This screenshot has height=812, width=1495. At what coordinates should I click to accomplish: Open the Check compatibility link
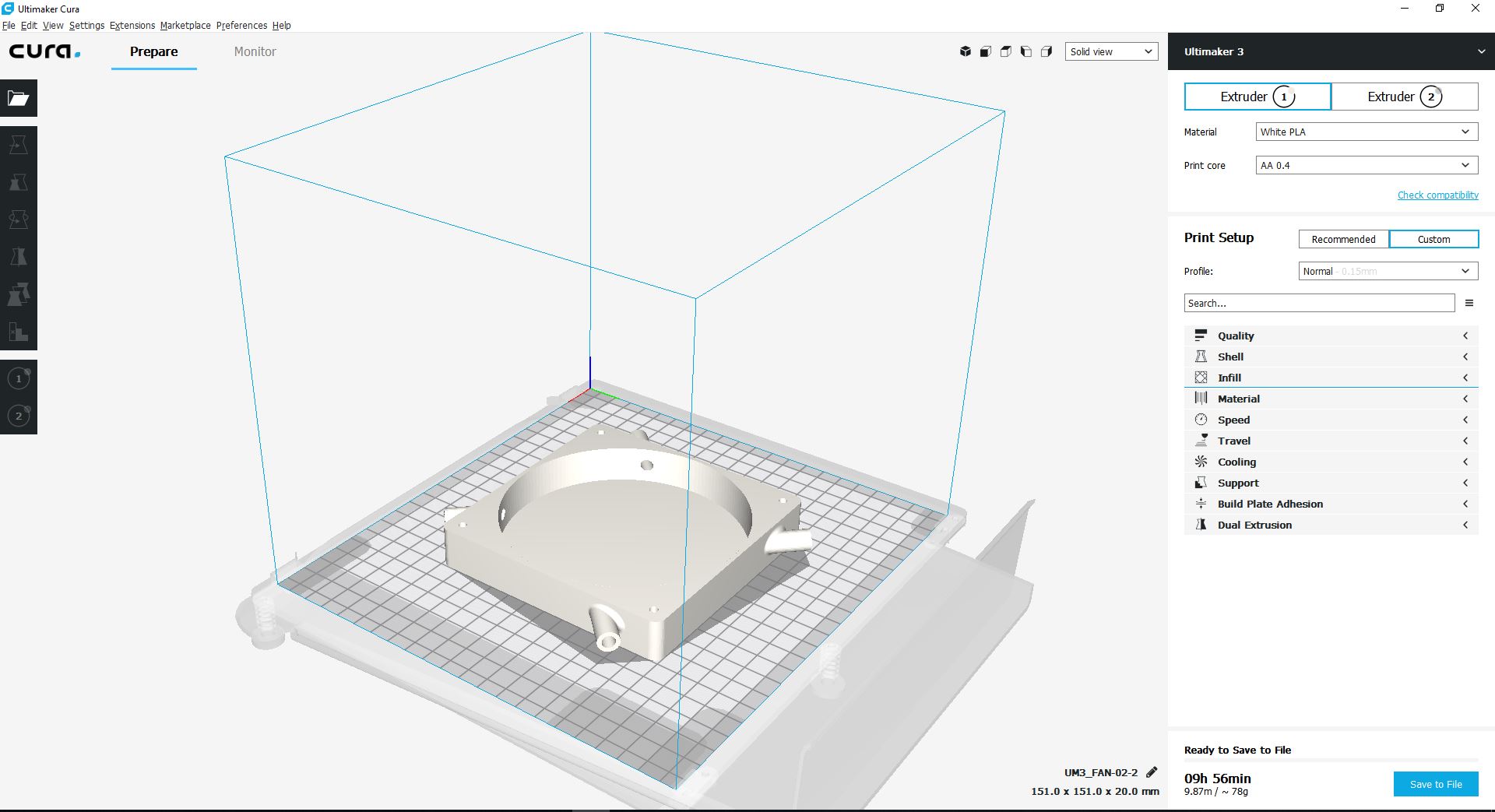click(1437, 195)
